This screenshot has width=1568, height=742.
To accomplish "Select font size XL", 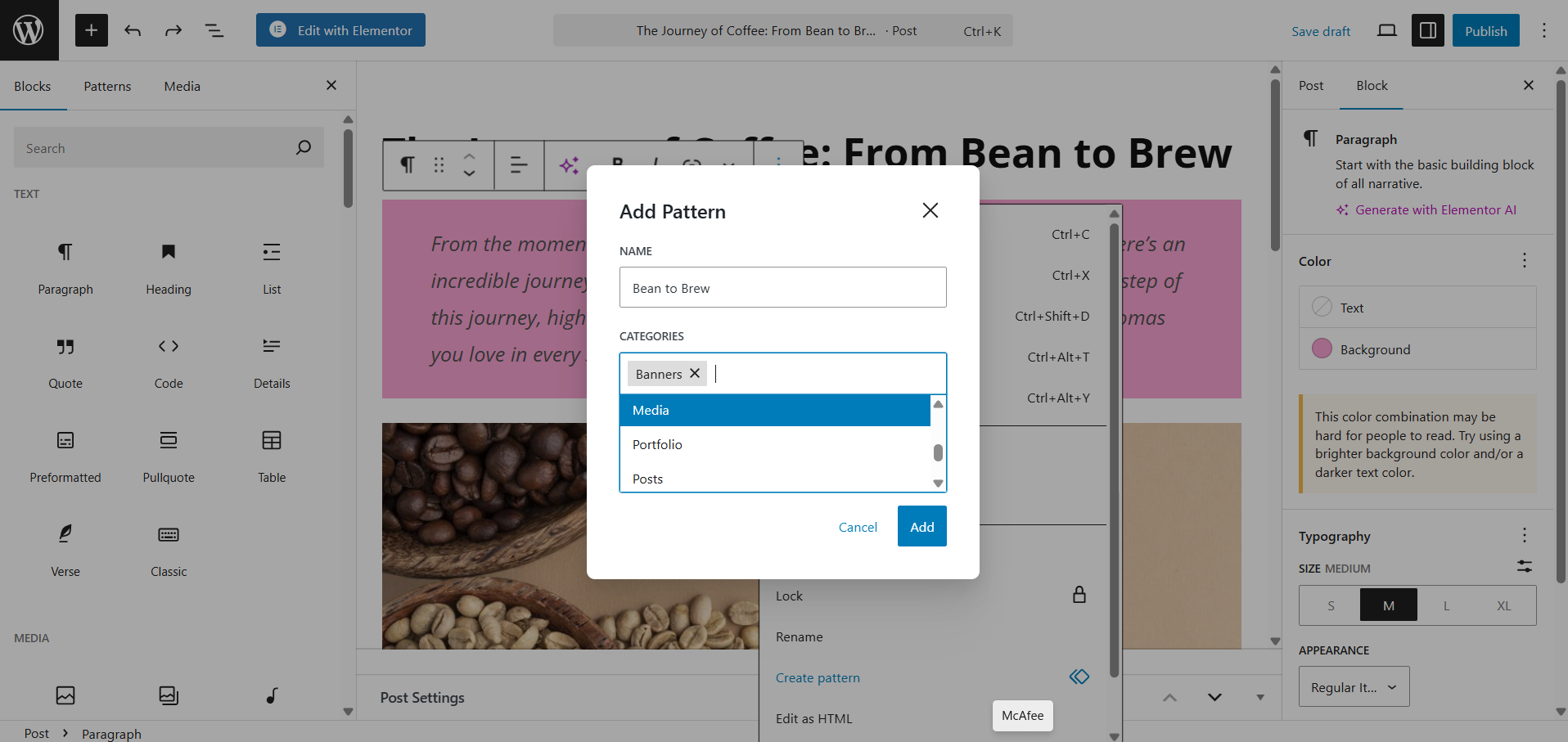I will pos(1503,605).
